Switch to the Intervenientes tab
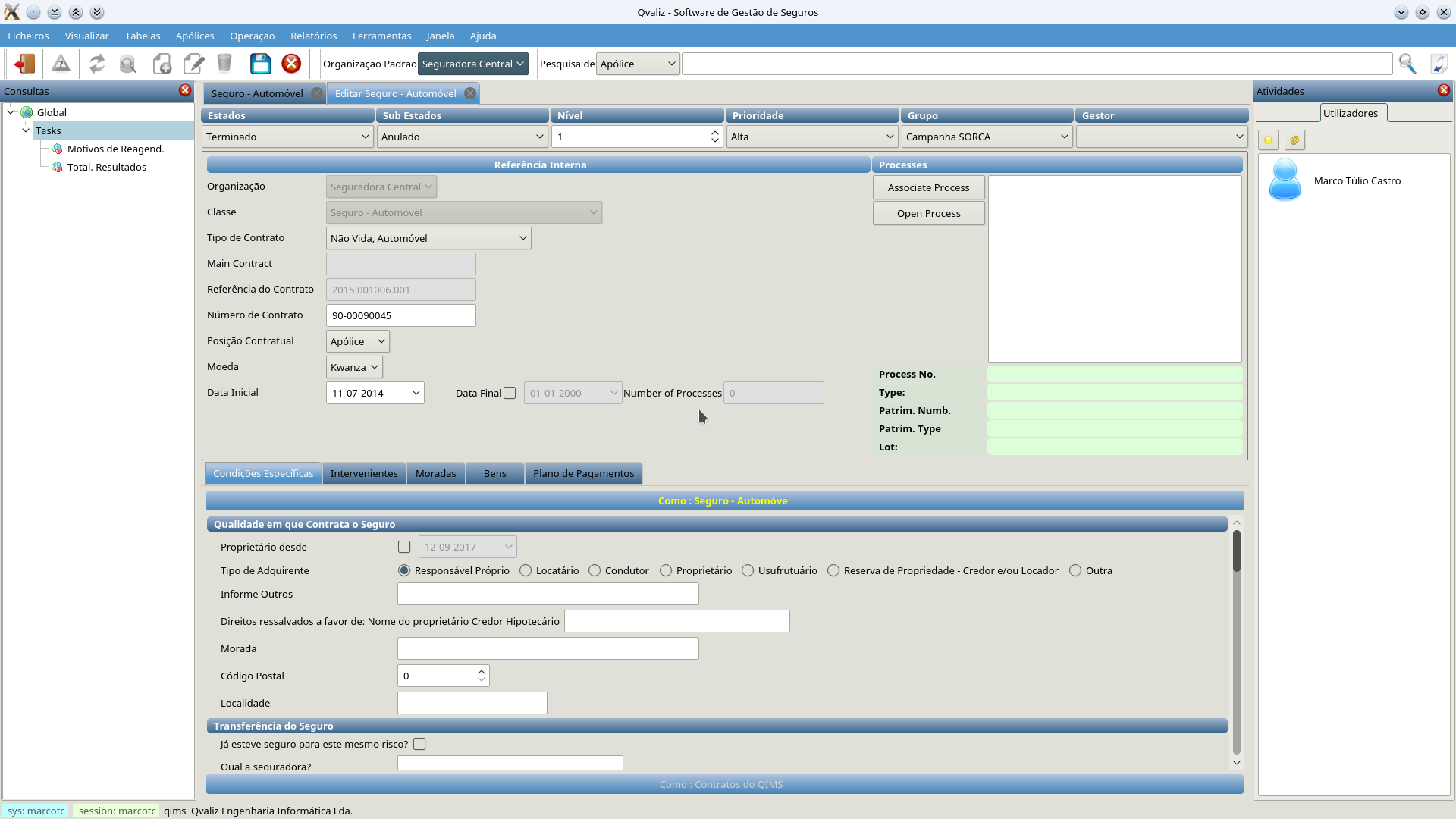This screenshot has height=819, width=1456. (x=364, y=473)
